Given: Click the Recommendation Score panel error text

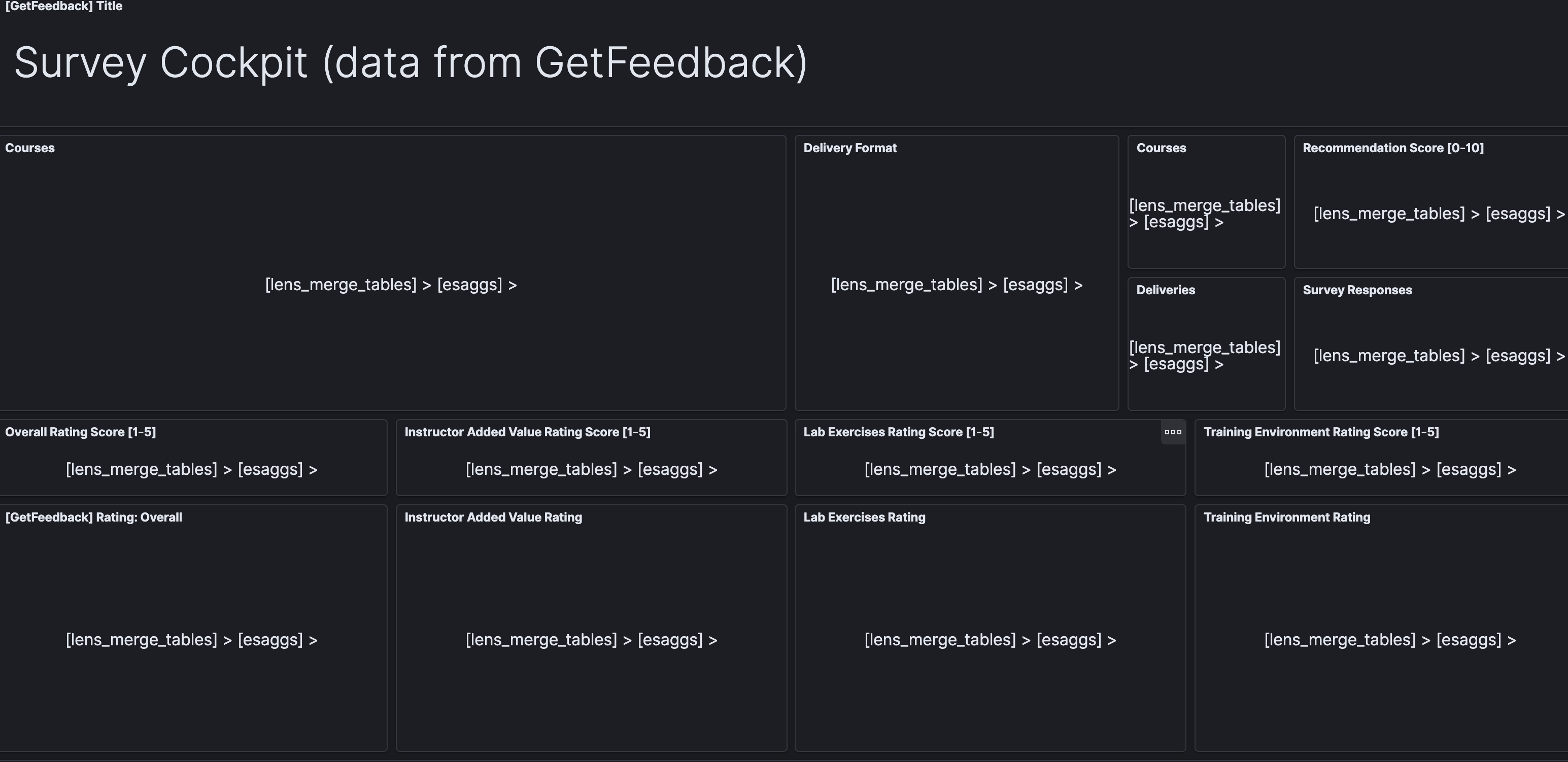Looking at the screenshot, I should point(1438,214).
